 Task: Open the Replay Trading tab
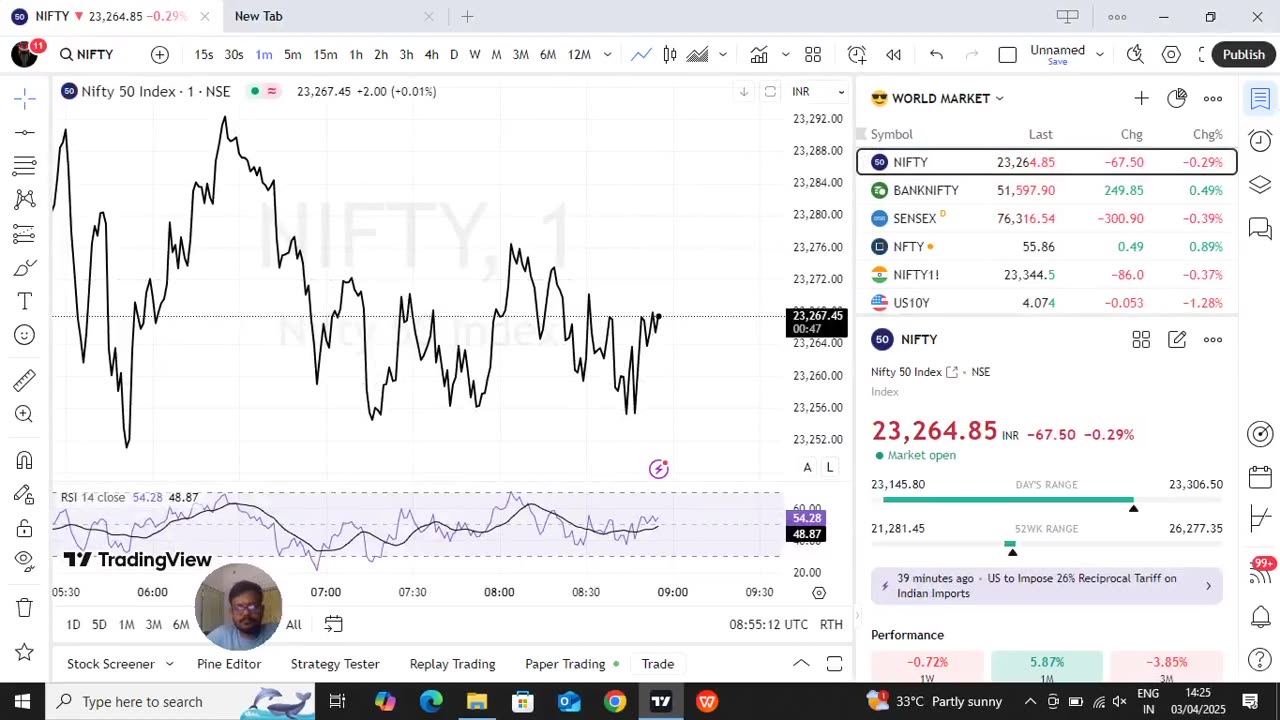[452, 664]
